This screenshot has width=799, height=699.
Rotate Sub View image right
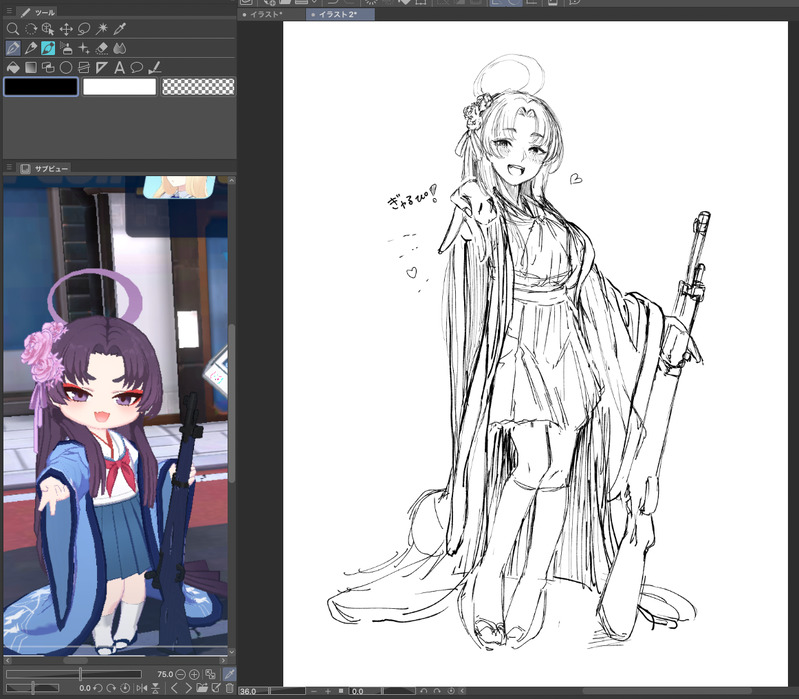point(111,688)
